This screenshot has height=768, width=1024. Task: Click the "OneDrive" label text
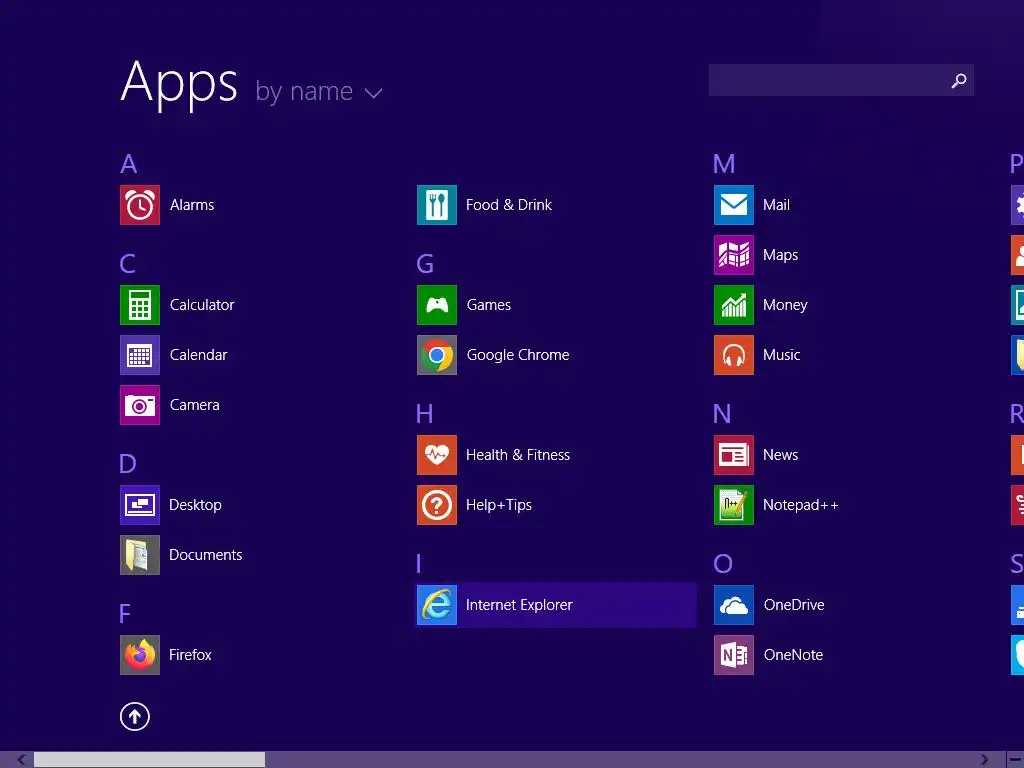click(794, 605)
